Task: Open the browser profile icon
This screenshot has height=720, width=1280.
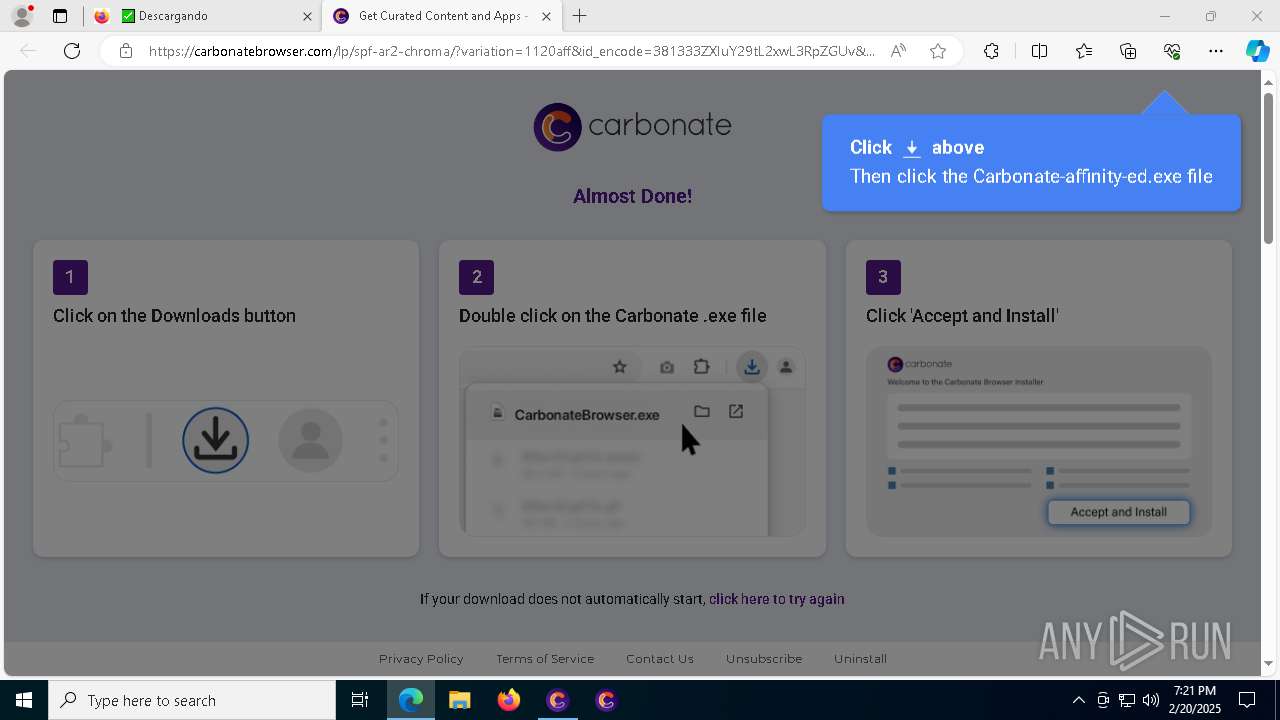Action: click(x=21, y=16)
